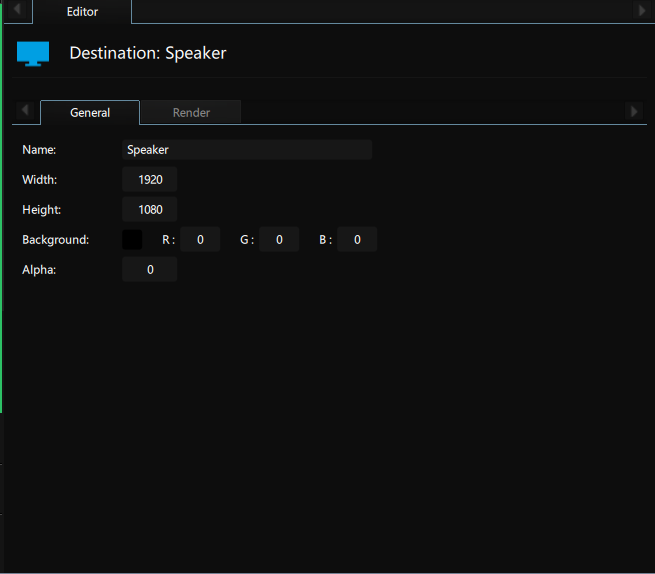This screenshot has height=574, width=655.
Task: Click the blue monitor destination icon
Action: [x=33, y=53]
